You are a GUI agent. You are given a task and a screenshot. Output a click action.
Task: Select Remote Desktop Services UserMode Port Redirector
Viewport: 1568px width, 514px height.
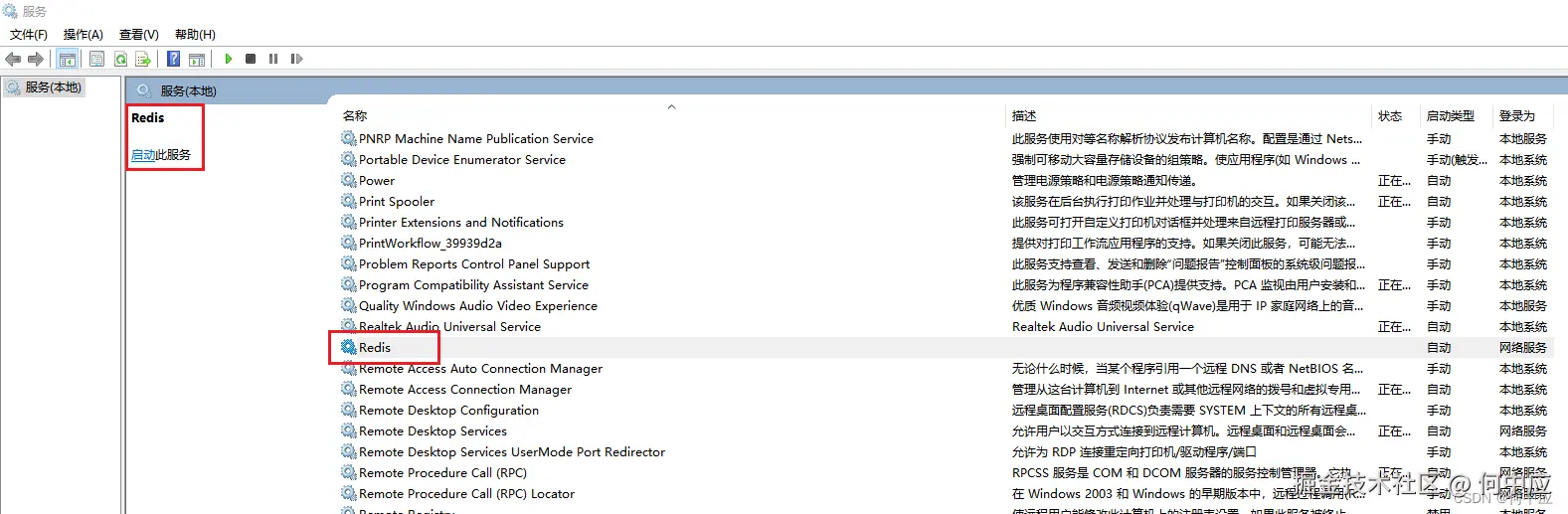click(512, 451)
